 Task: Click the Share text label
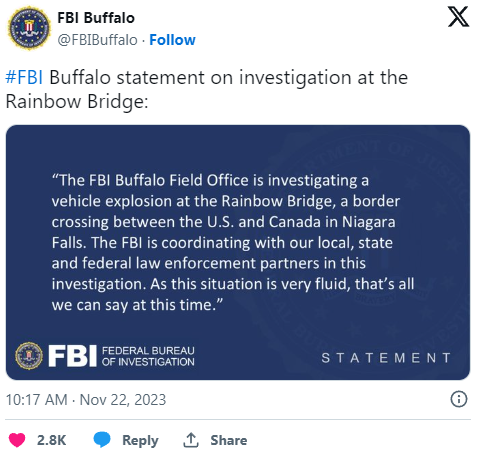(x=229, y=440)
